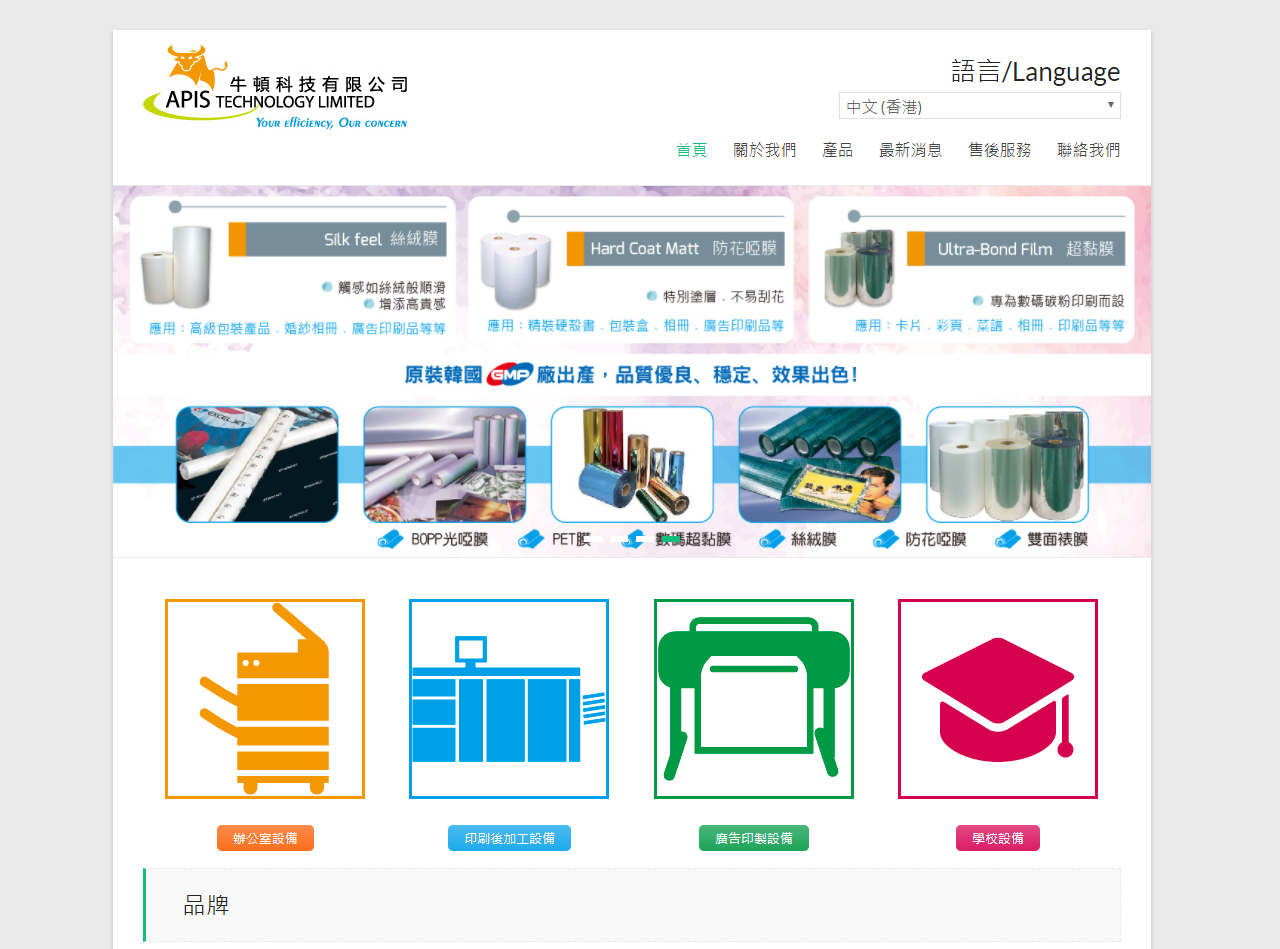Image resolution: width=1280 pixels, height=949 pixels.
Task: Open the 產品 menu item
Action: point(837,150)
